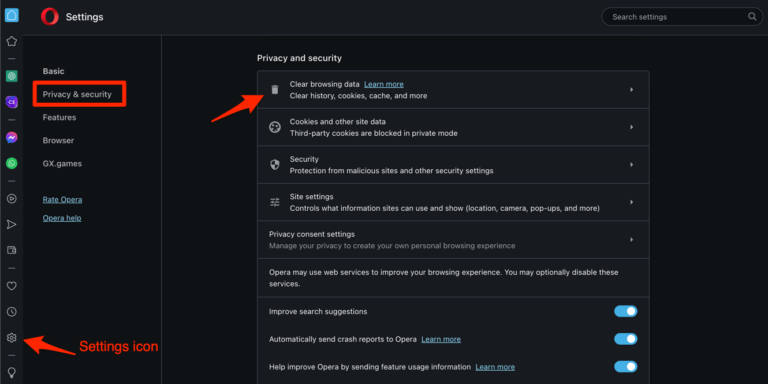768x384 pixels.
Task: Expand Cookies and other site data arrow
Action: [x=631, y=127]
